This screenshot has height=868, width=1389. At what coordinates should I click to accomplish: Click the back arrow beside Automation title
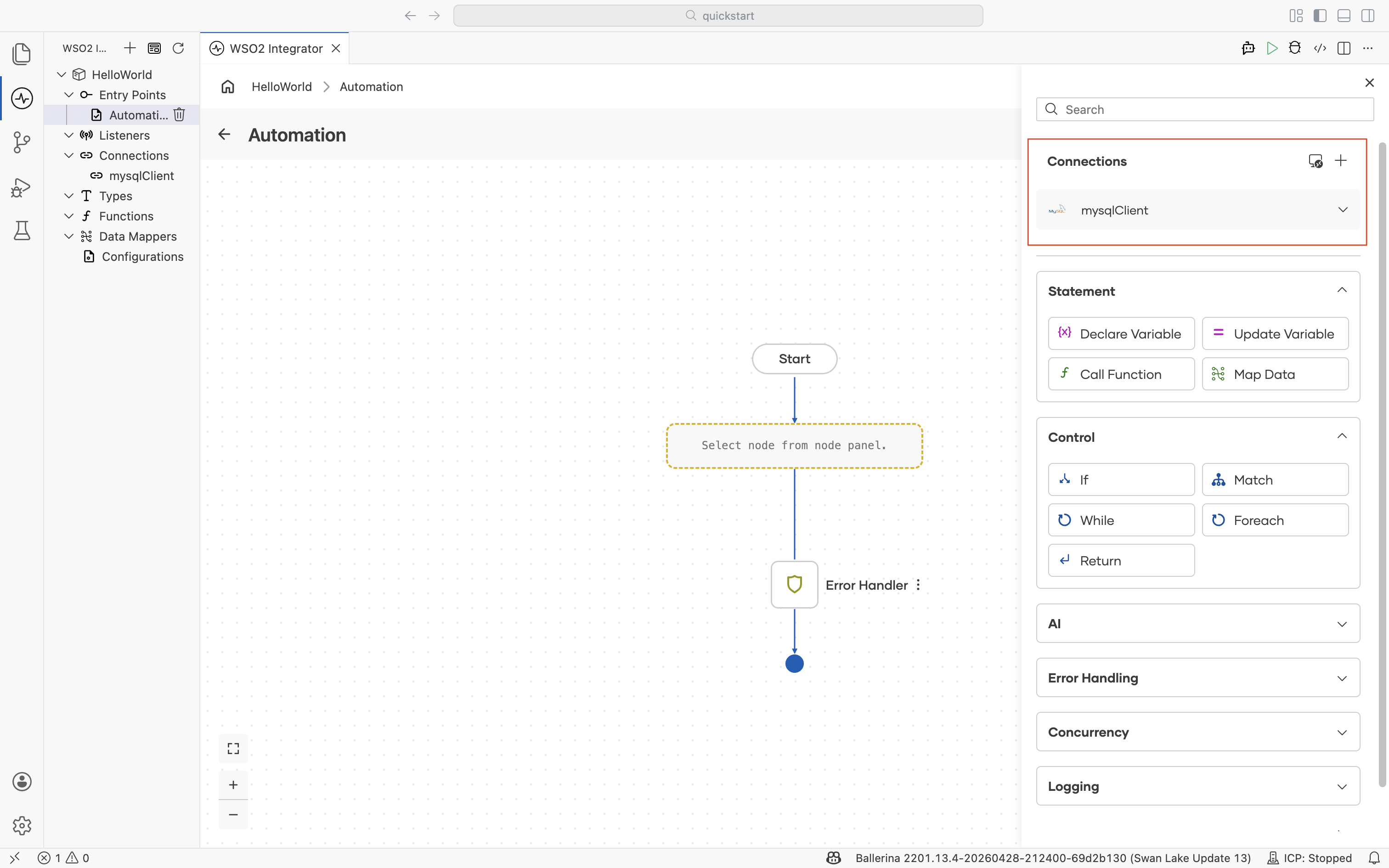(x=224, y=134)
